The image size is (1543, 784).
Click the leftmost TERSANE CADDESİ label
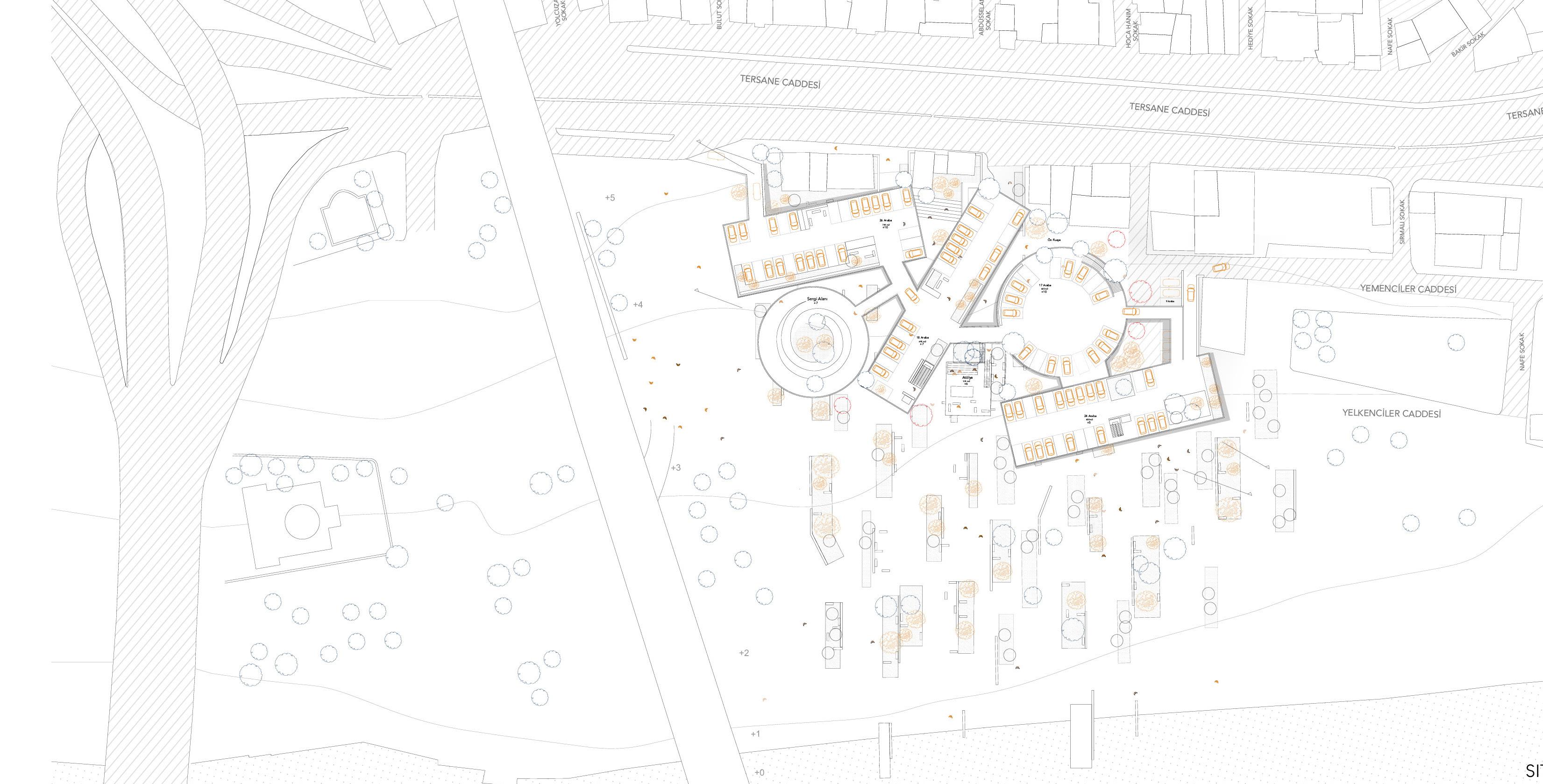pyautogui.click(x=779, y=81)
